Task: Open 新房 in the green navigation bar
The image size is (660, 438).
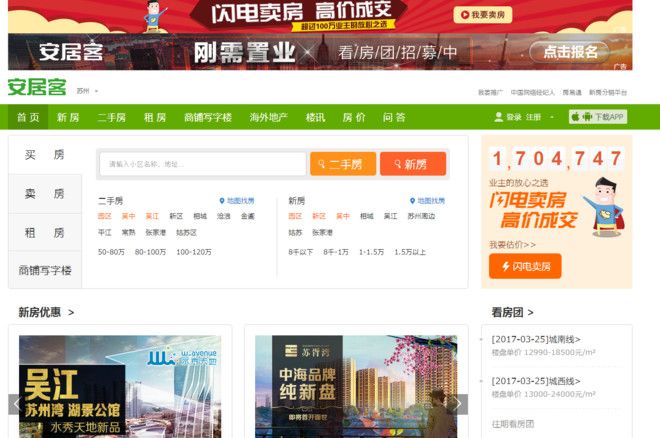Action: point(68,117)
